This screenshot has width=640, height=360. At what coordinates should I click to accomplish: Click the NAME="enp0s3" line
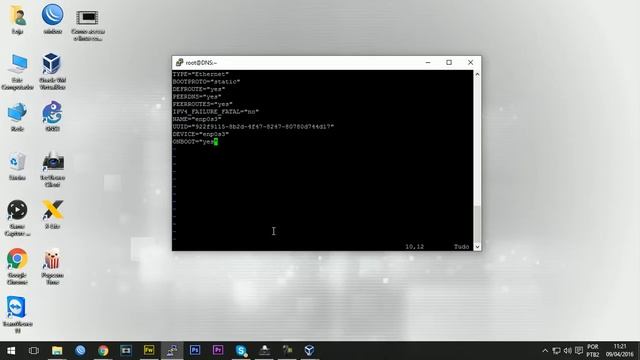[197, 119]
